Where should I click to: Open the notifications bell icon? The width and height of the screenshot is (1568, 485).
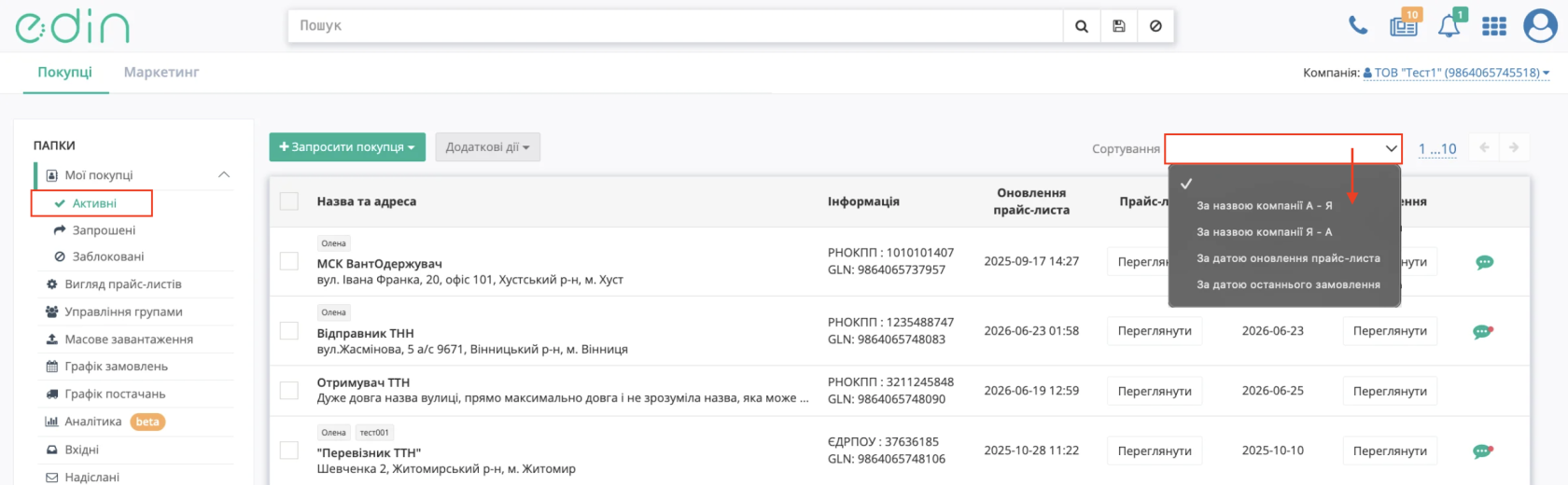click(1449, 25)
